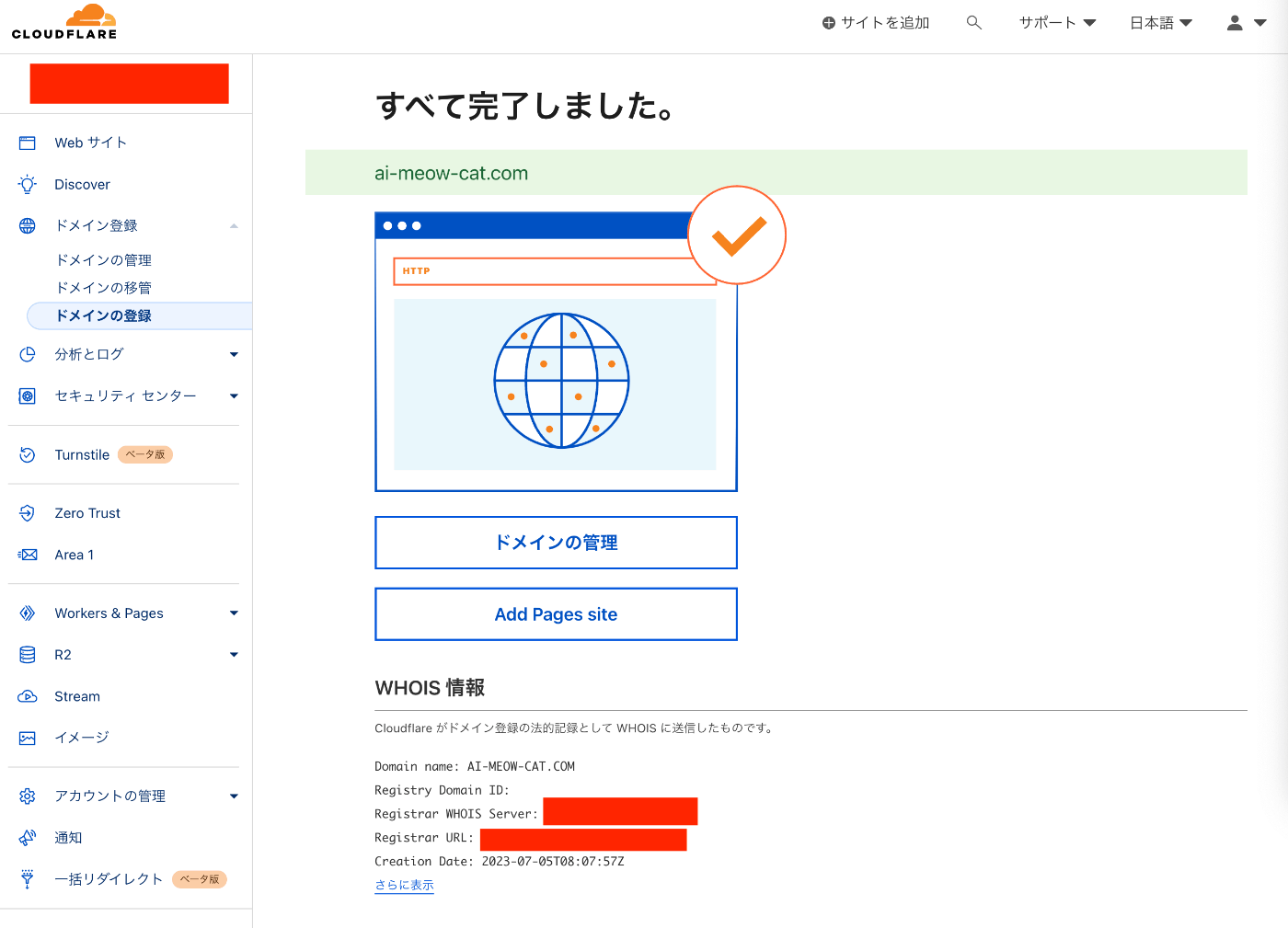
Task: Click the 一括リダイレクト ベータ版 badge
Action: click(x=200, y=879)
